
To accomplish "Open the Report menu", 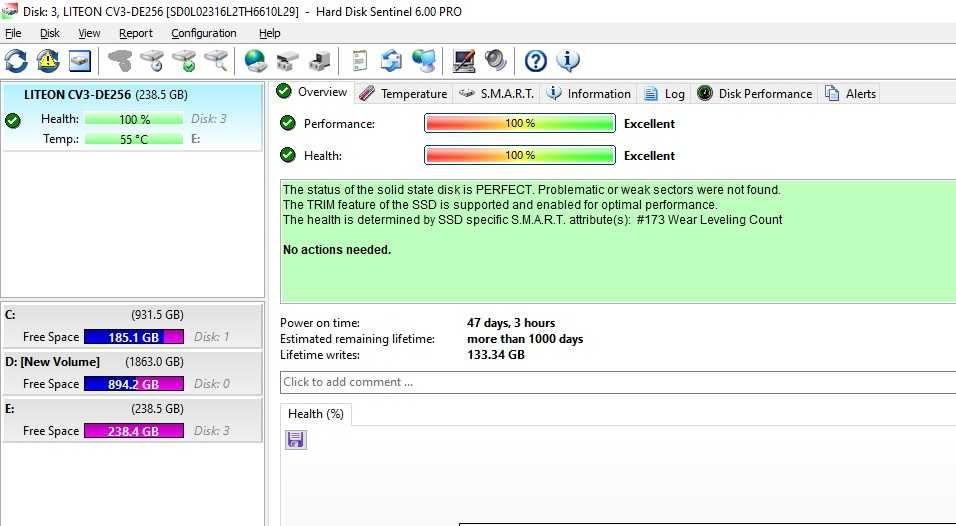I will 136,33.
